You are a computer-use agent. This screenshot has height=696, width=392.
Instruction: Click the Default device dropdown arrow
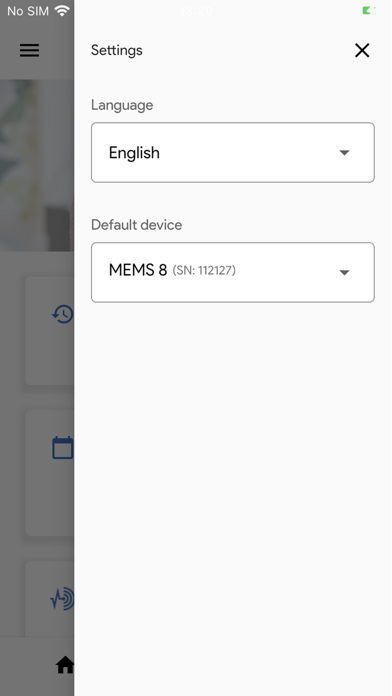pyautogui.click(x=344, y=273)
